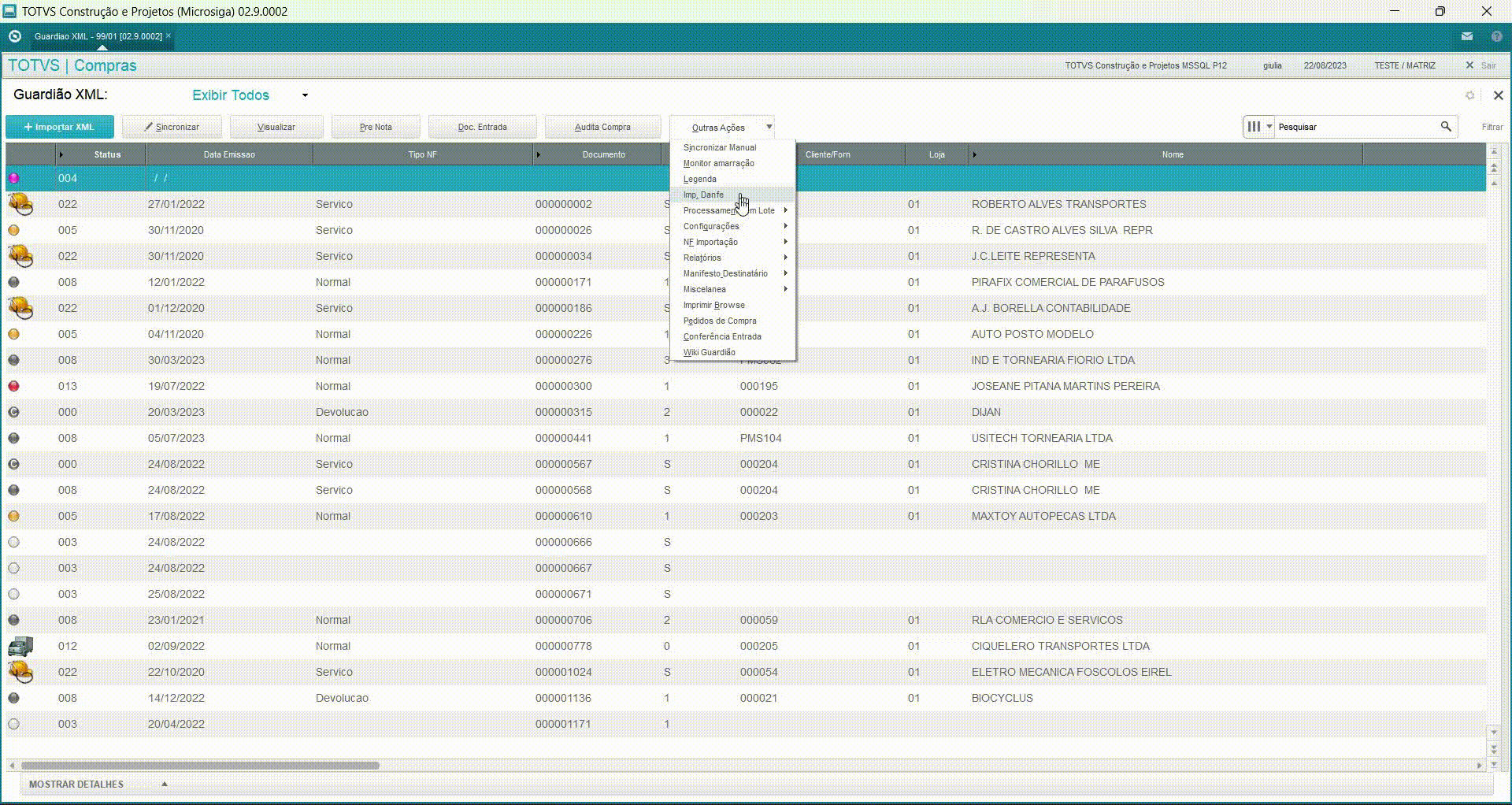Image resolution: width=1512 pixels, height=805 pixels.
Task: Click the gray status dot for BIOCYCLUS
Action: [x=13, y=698]
